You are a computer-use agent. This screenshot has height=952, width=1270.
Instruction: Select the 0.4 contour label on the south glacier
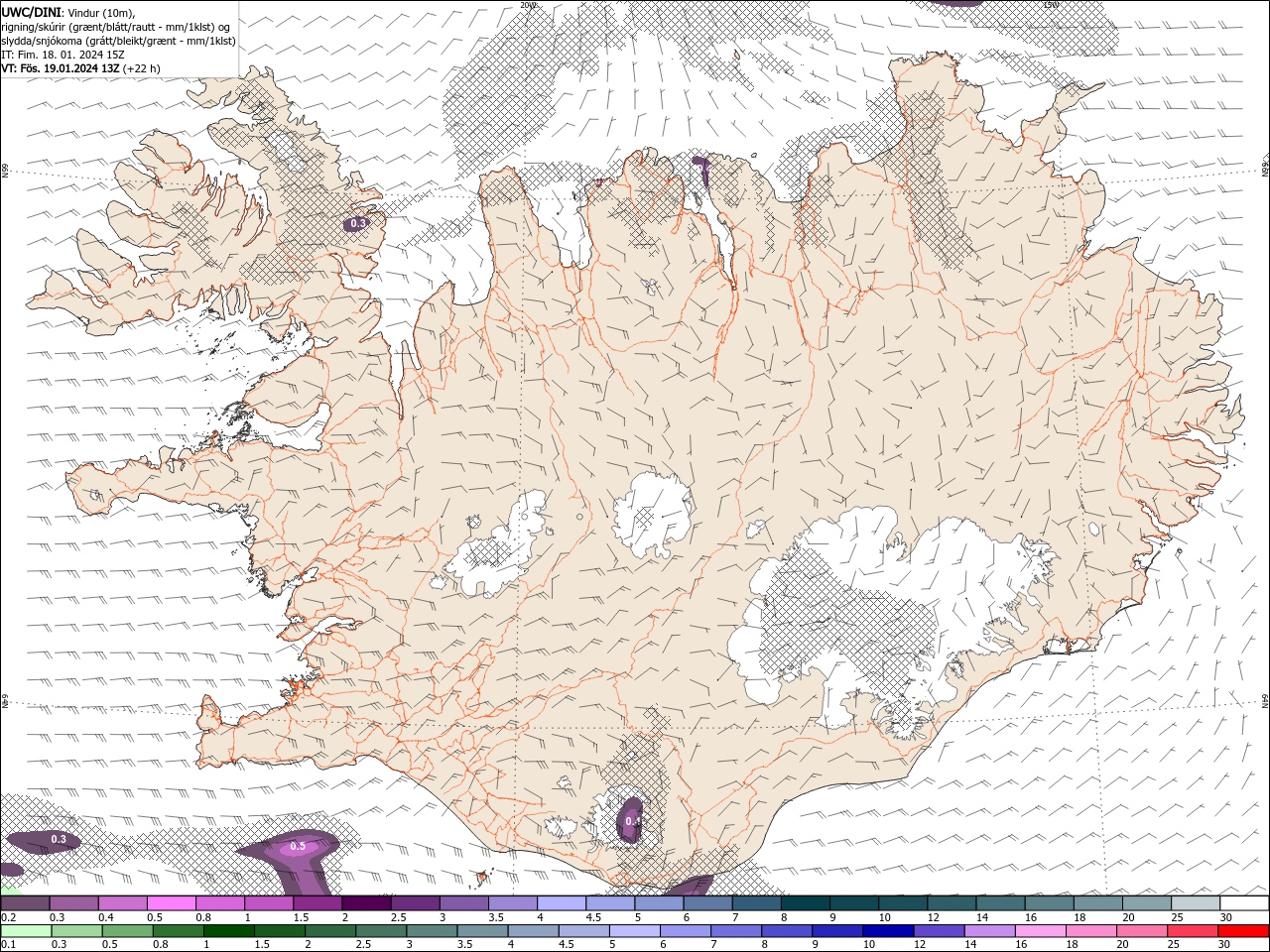(x=632, y=821)
